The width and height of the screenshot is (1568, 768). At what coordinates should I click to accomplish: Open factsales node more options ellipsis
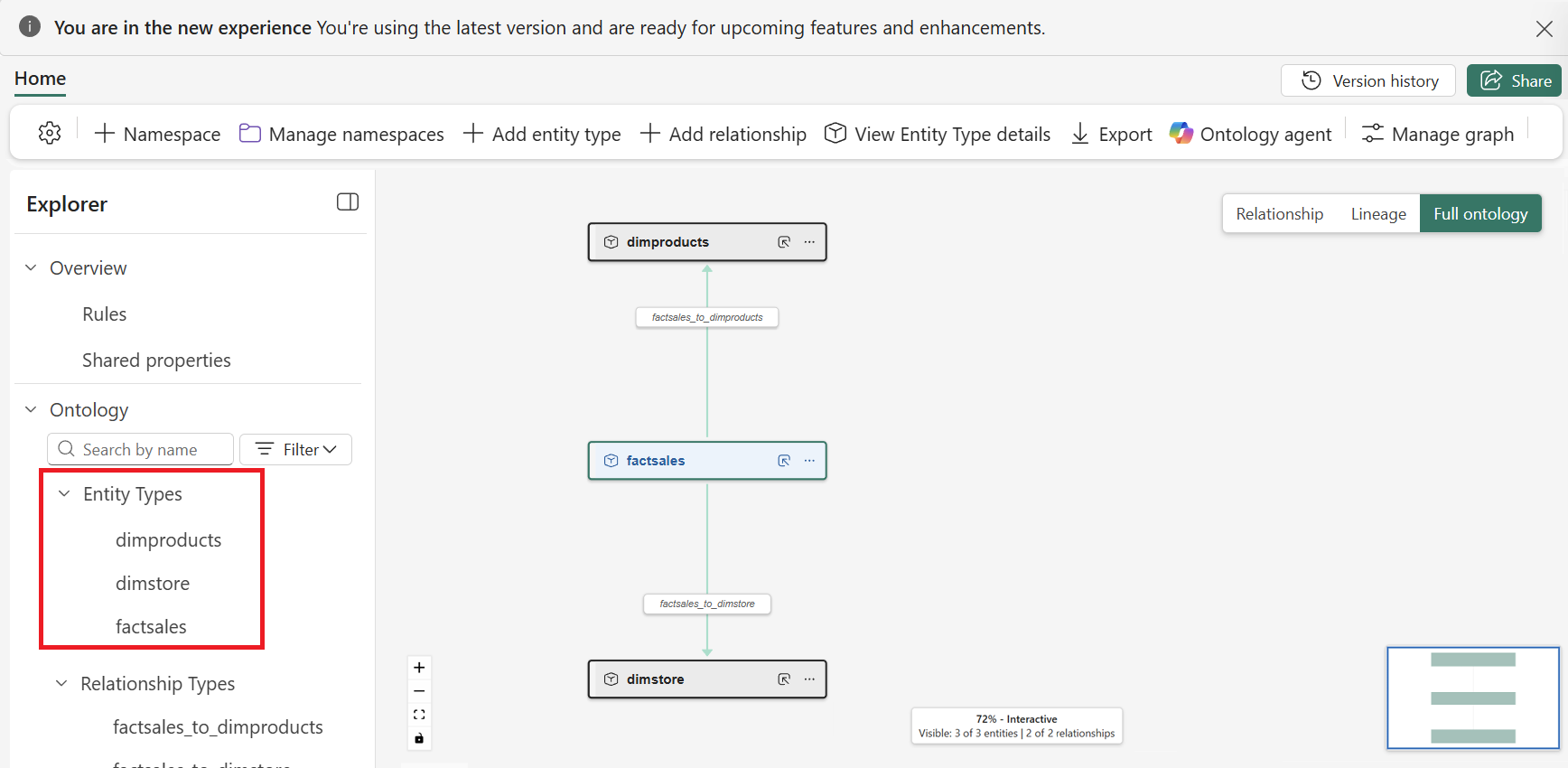point(809,461)
